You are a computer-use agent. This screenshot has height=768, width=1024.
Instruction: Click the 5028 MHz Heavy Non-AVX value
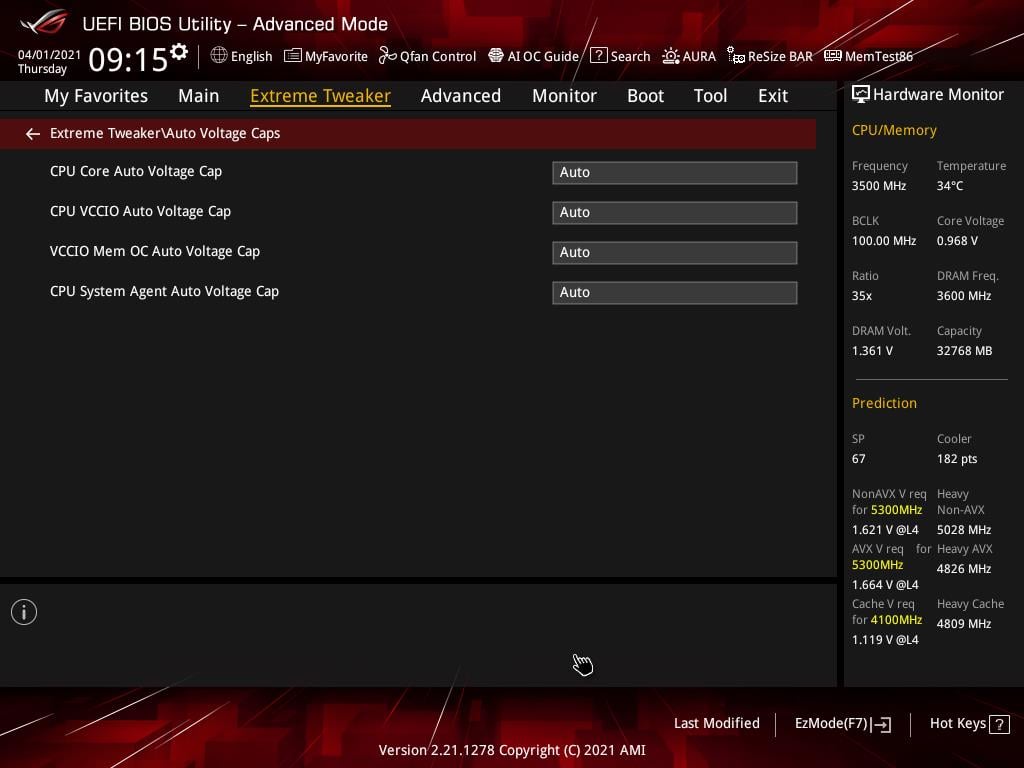964,530
